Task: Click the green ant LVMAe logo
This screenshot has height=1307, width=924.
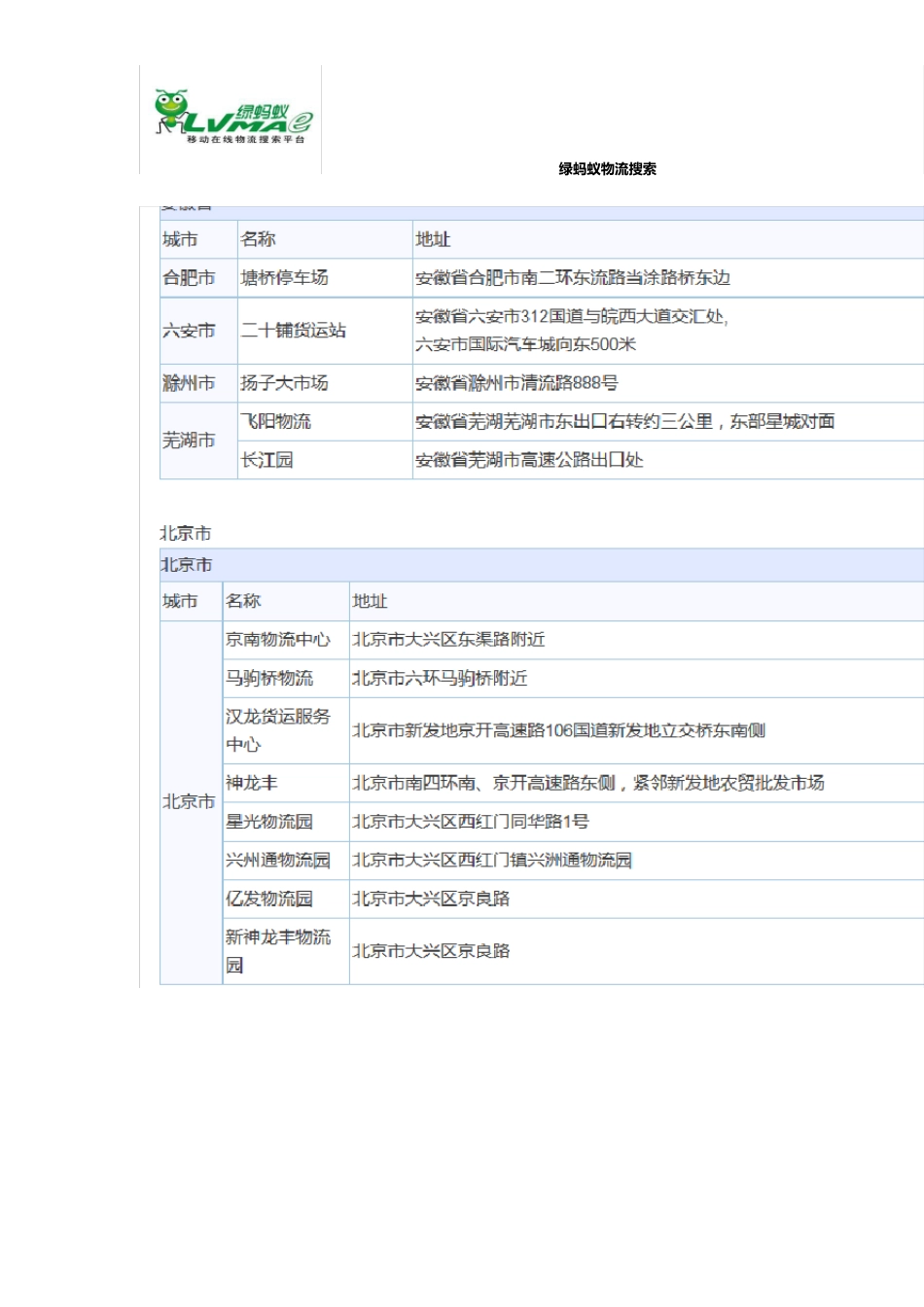Action: [x=231, y=118]
